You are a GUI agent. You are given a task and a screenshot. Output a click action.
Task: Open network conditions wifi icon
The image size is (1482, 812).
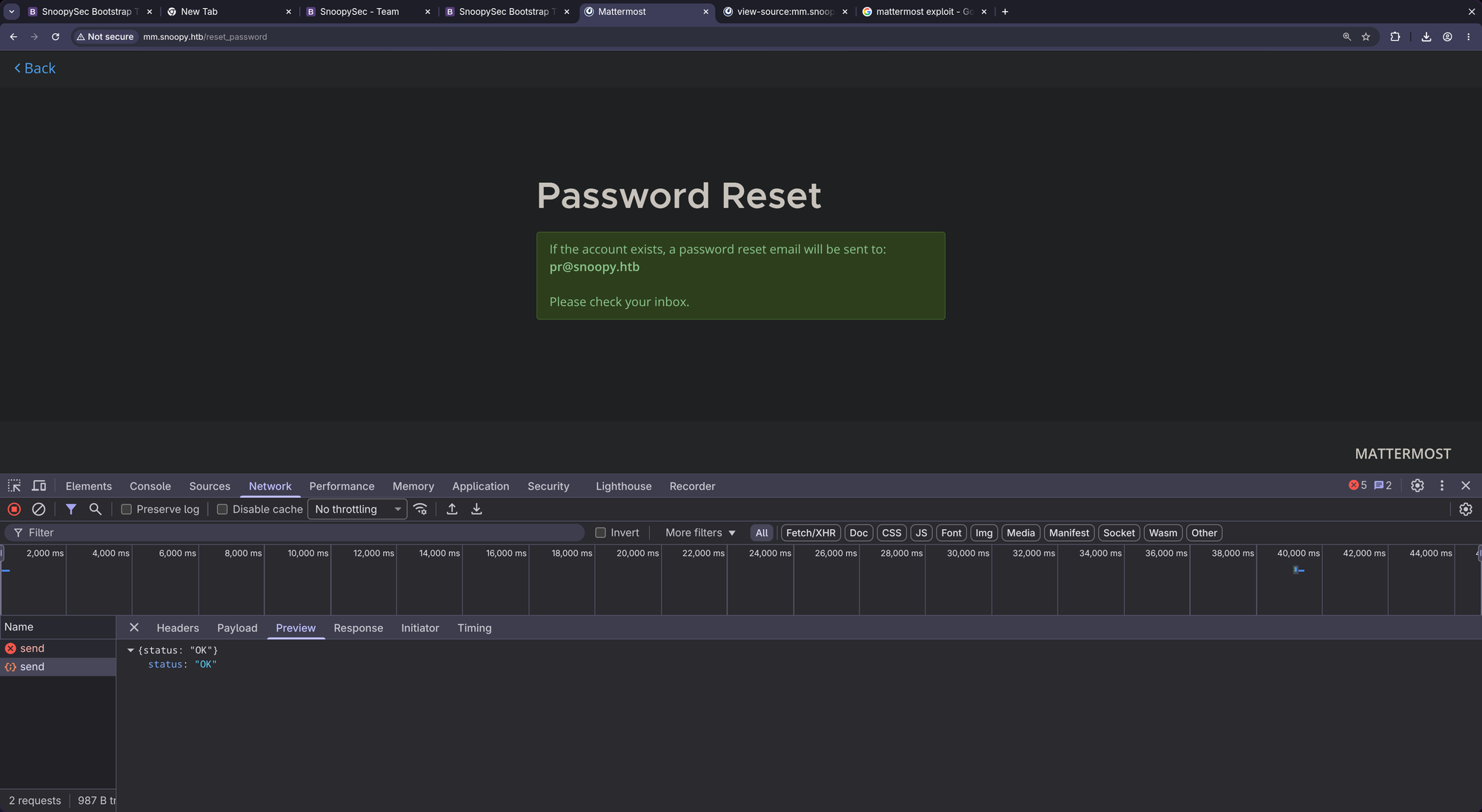click(420, 509)
